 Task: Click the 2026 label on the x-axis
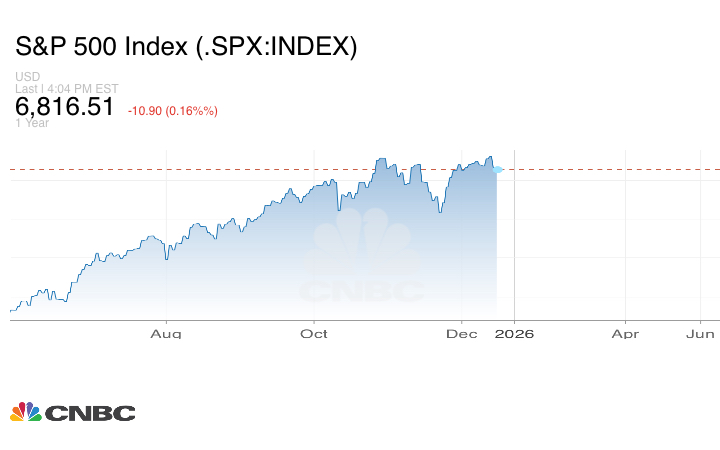(514, 333)
